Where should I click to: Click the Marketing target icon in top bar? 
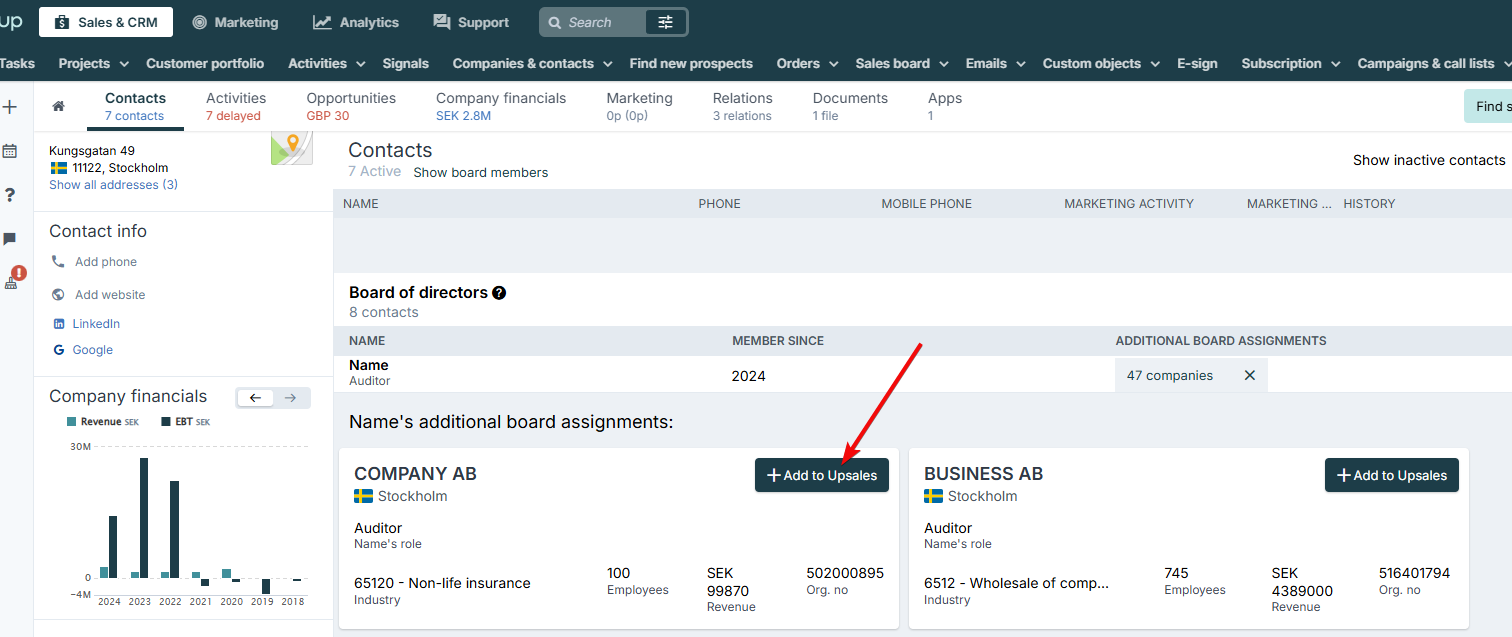(199, 22)
